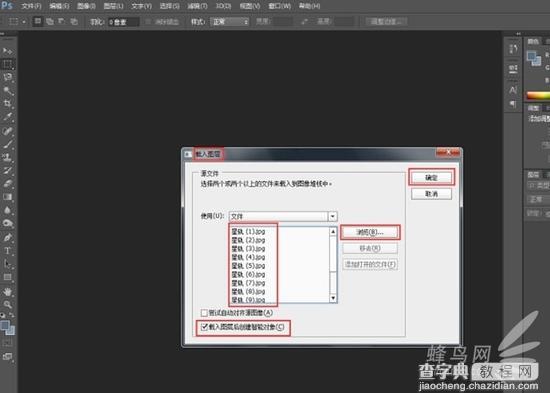This screenshot has width=550, height=393.
Task: Click the Subtract from selection icon
Action: 62,21
